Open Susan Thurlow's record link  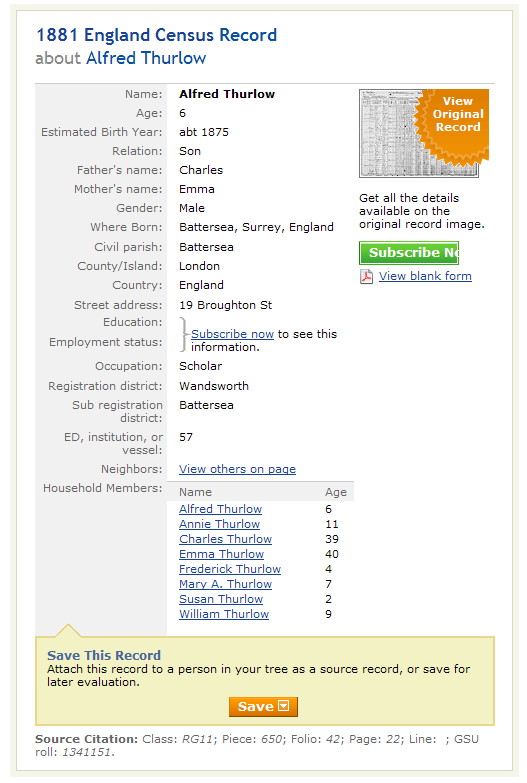click(221, 599)
